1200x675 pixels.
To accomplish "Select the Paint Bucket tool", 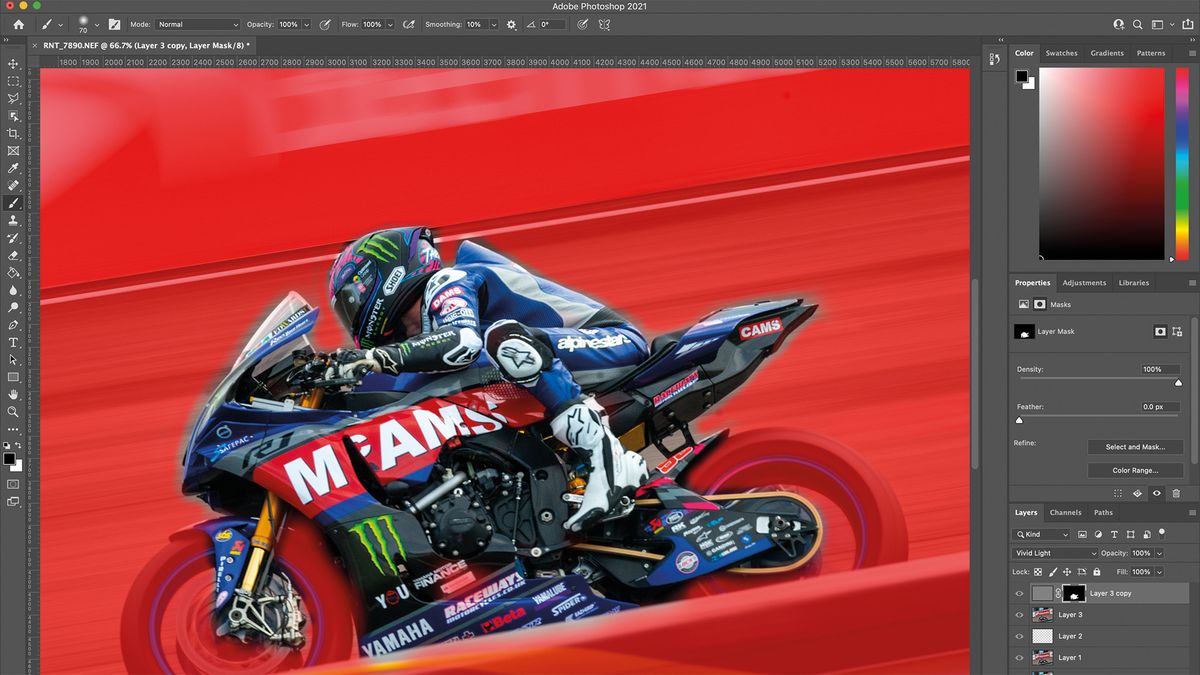I will point(13,272).
